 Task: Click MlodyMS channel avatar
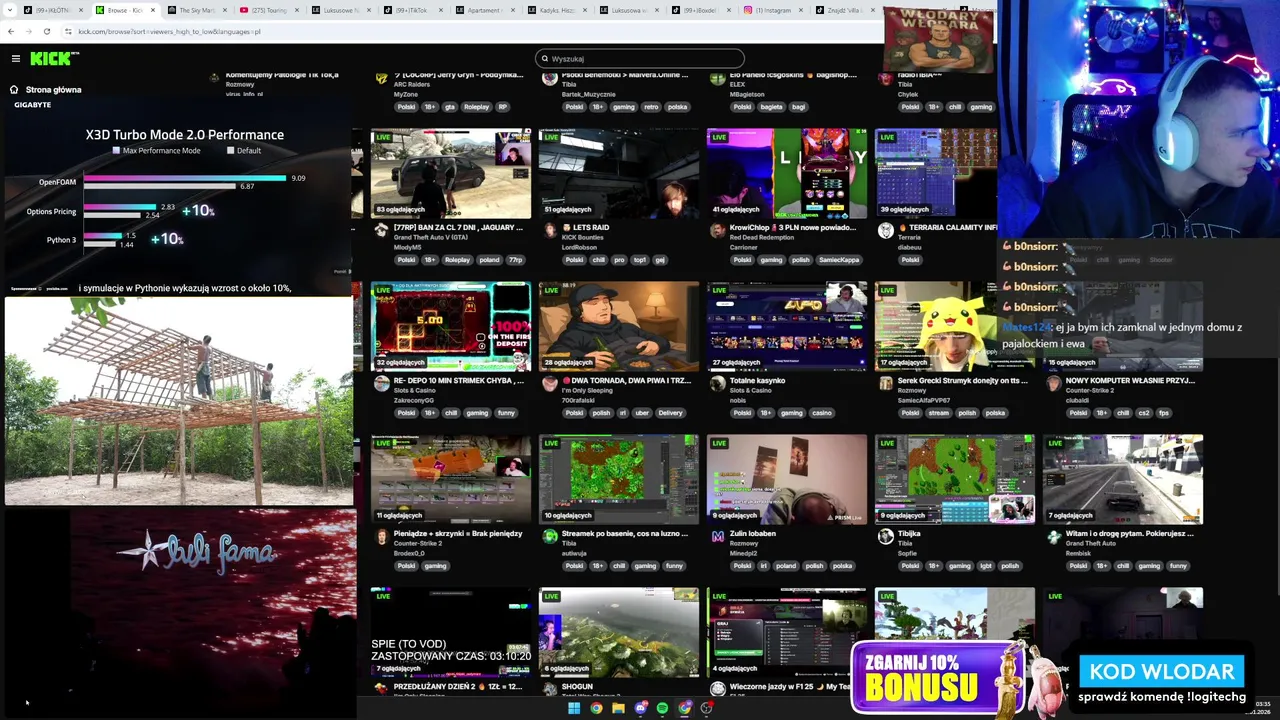[x=381, y=230]
